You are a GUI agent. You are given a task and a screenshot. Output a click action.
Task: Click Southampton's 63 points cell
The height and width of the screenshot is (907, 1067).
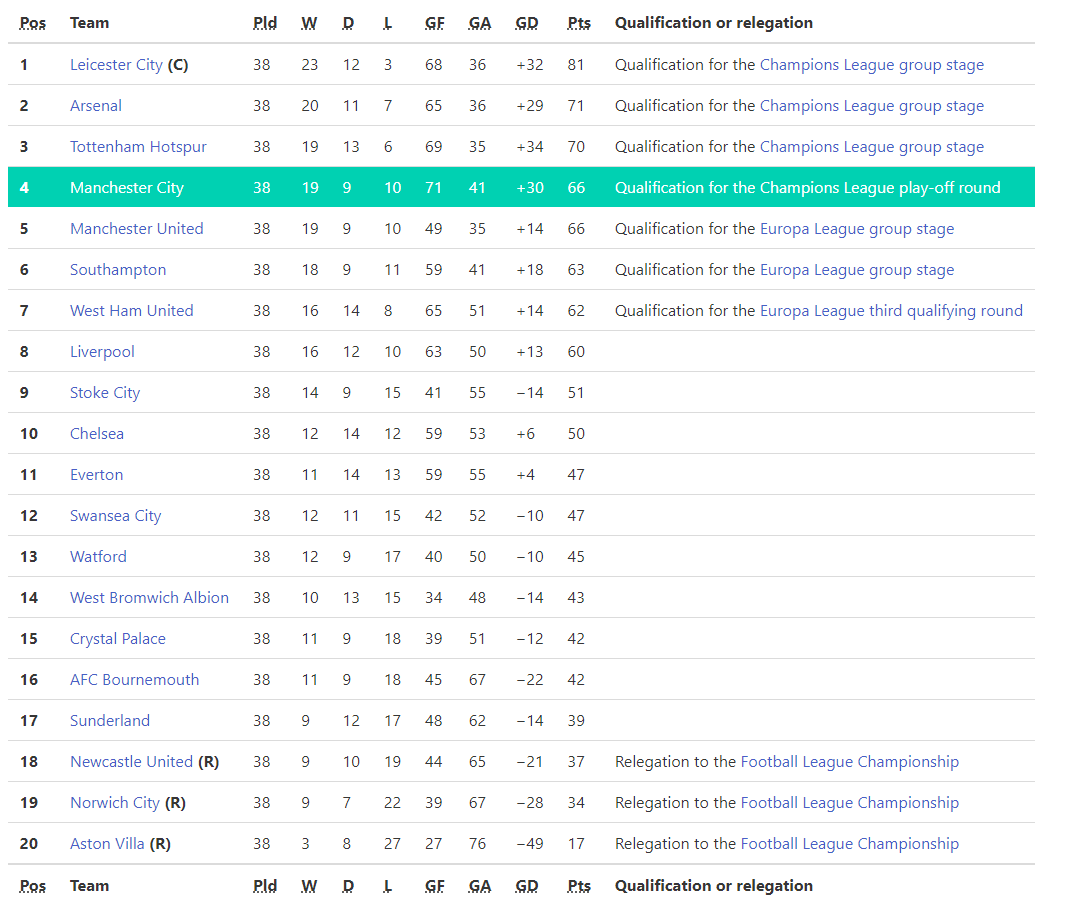pos(576,269)
